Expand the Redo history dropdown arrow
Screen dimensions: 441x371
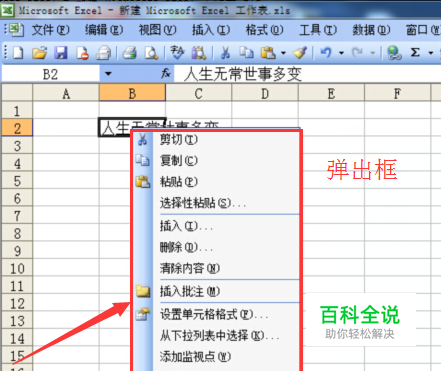coord(373,53)
